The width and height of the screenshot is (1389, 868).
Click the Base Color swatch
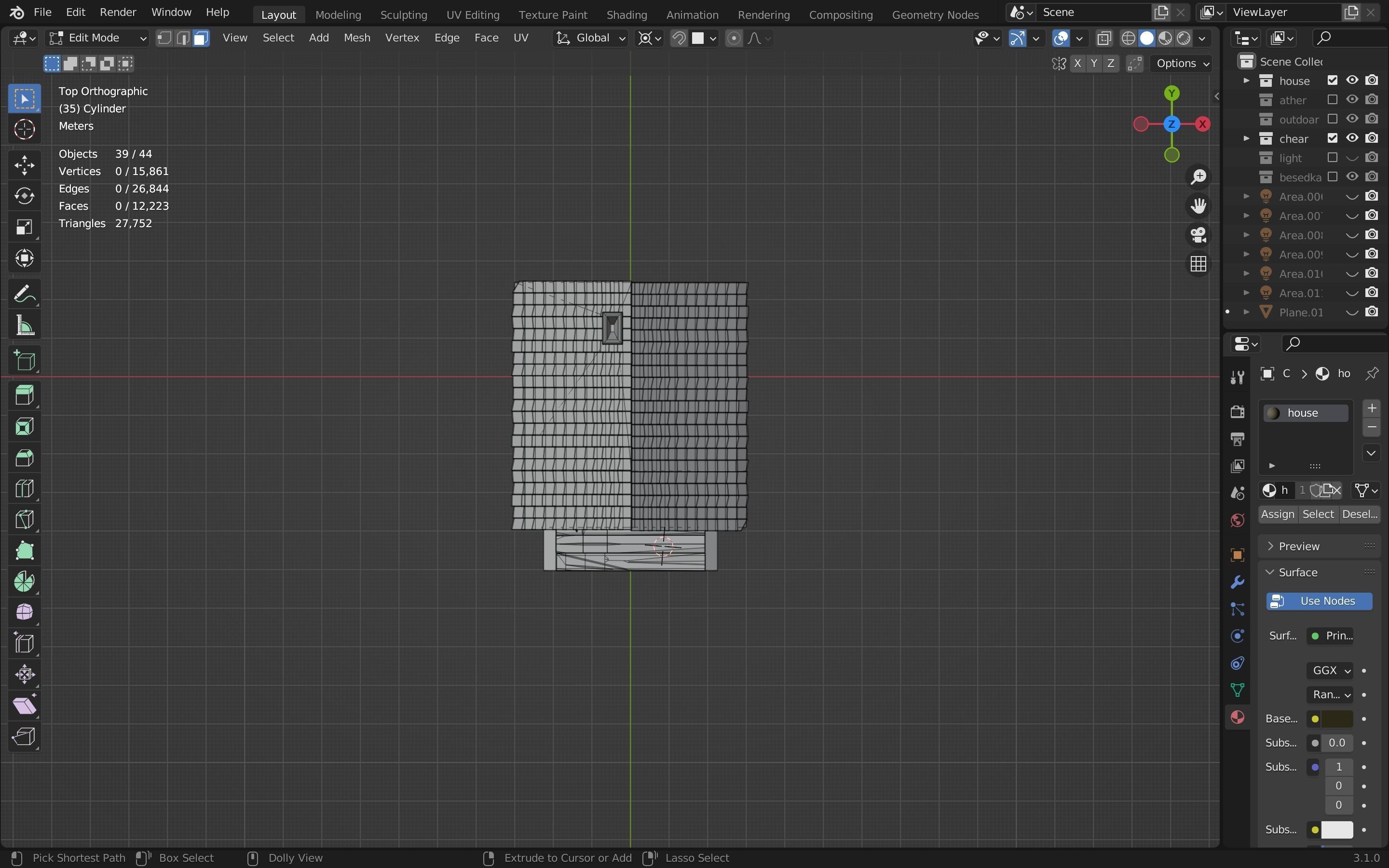(x=1337, y=719)
